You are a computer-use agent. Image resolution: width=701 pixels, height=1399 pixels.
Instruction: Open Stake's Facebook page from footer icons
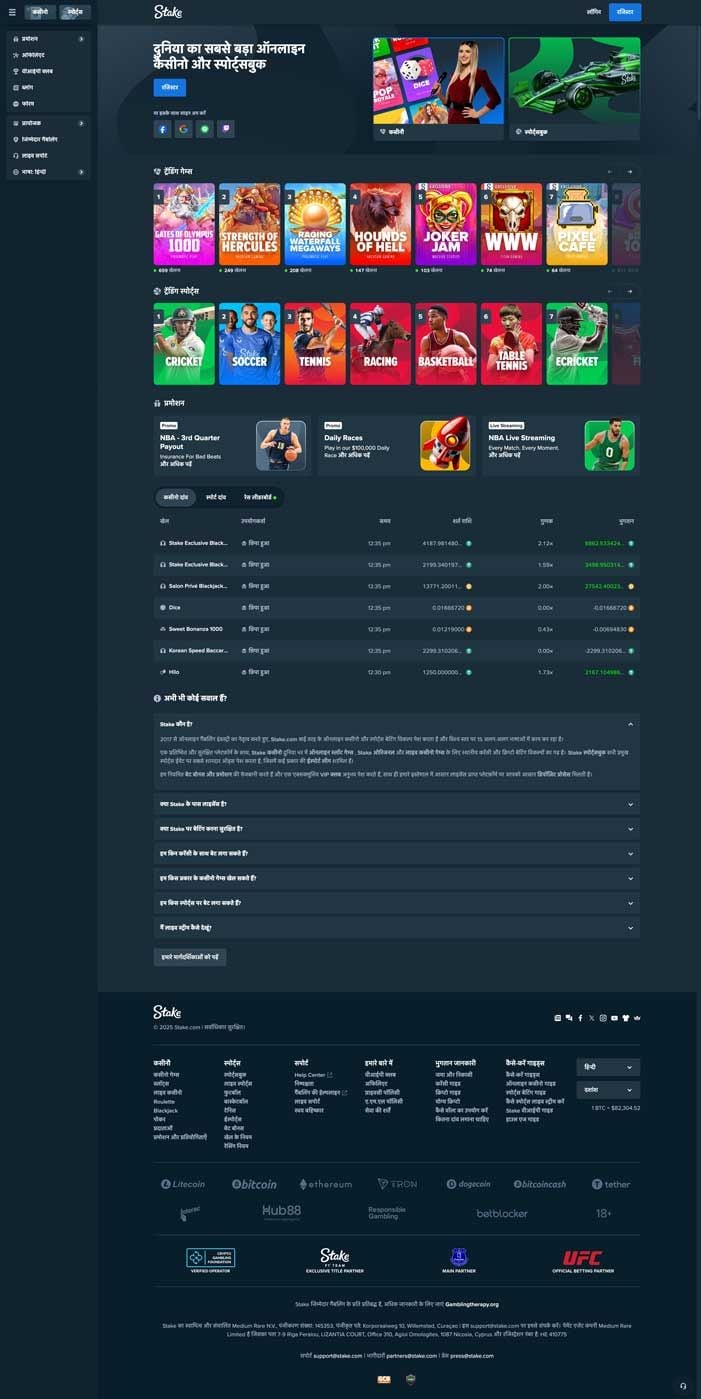coord(580,1018)
